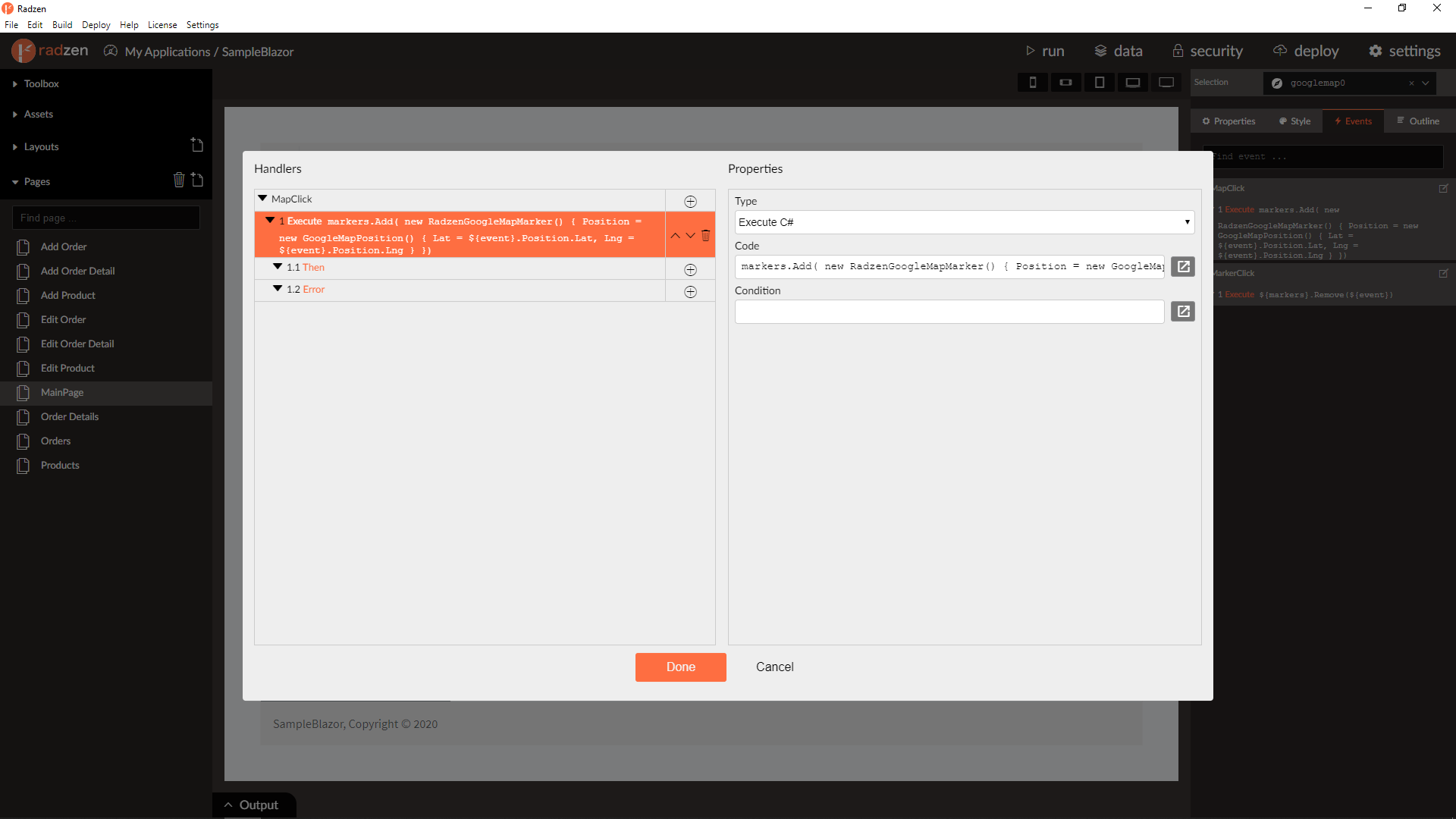Cancel the handlers dialog
The height and width of the screenshot is (819, 1456).
coord(775,667)
